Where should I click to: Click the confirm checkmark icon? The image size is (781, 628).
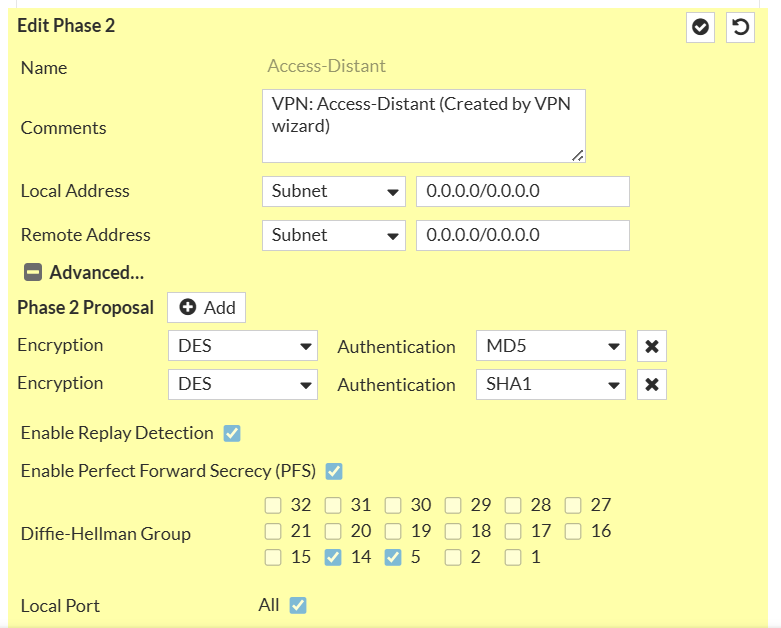(x=700, y=27)
